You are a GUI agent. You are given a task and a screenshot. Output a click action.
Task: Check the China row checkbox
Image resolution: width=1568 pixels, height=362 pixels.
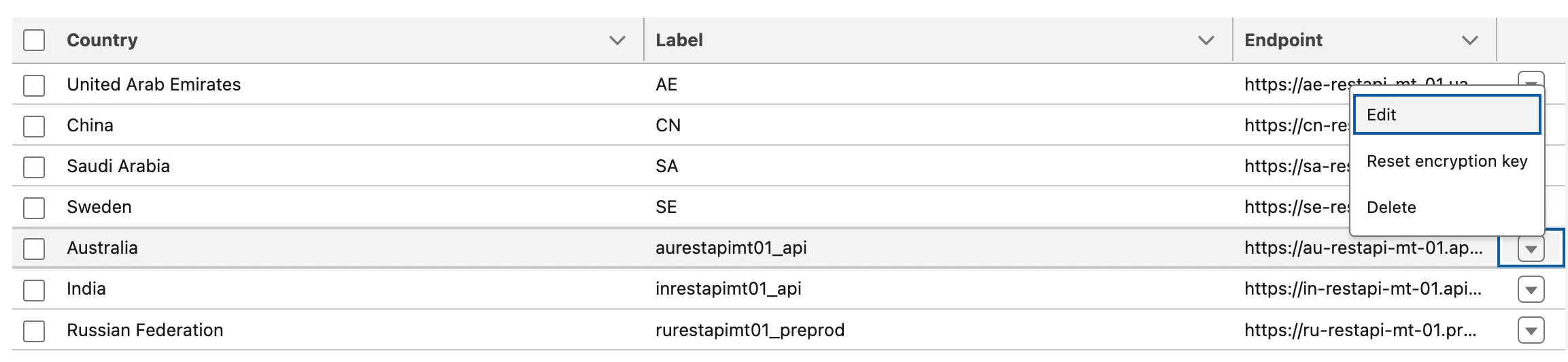34,127
